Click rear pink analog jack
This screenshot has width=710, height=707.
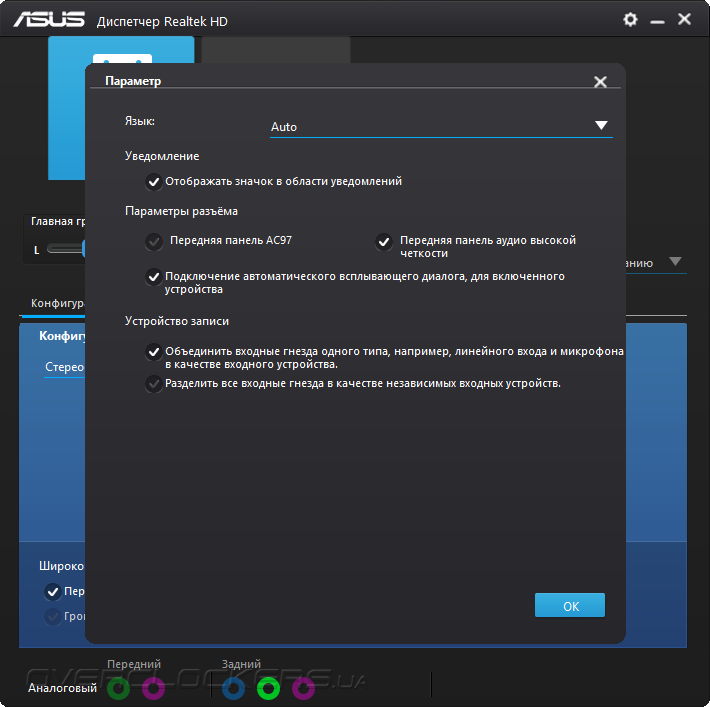click(303, 688)
